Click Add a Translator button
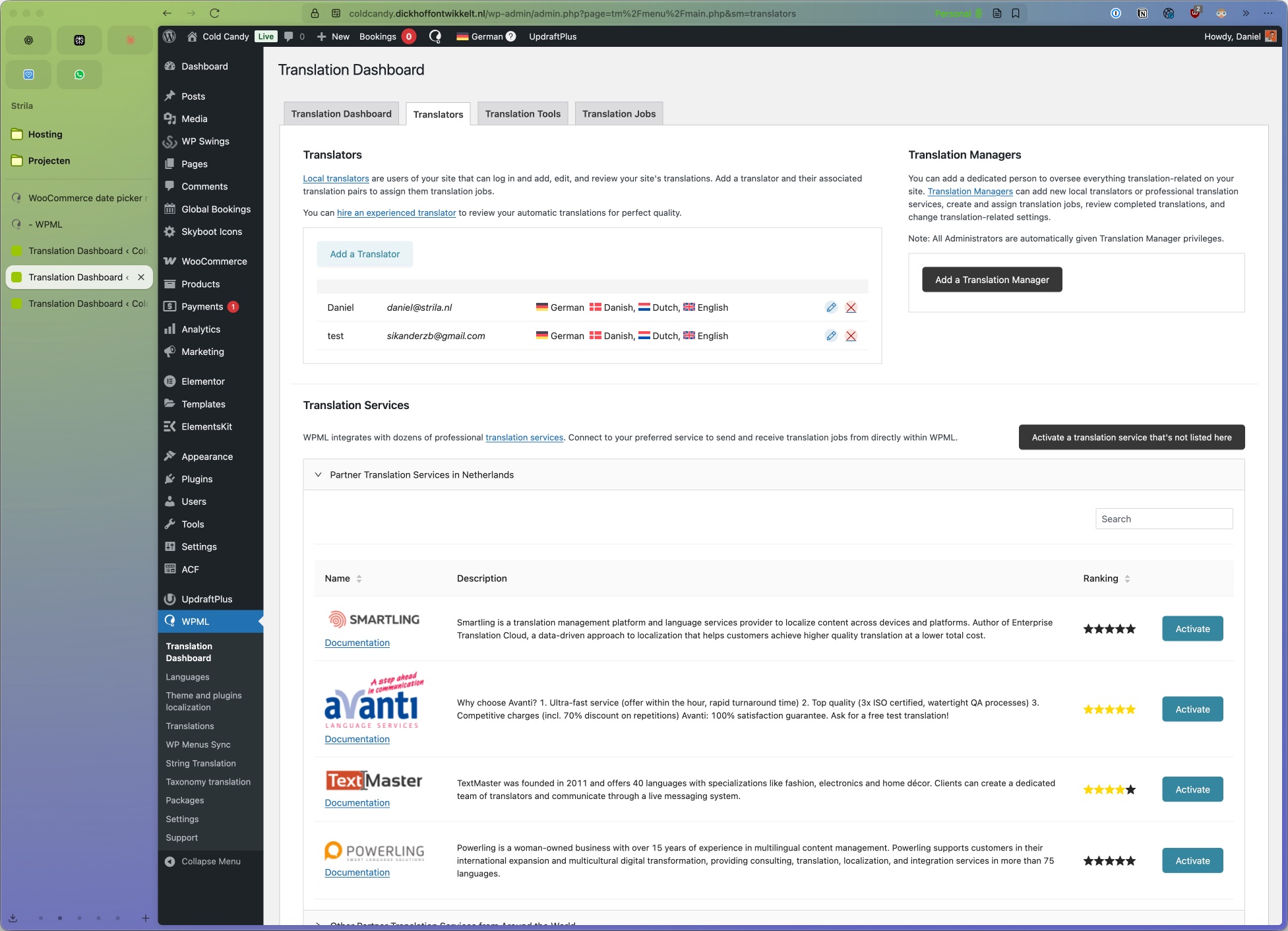 pos(365,254)
